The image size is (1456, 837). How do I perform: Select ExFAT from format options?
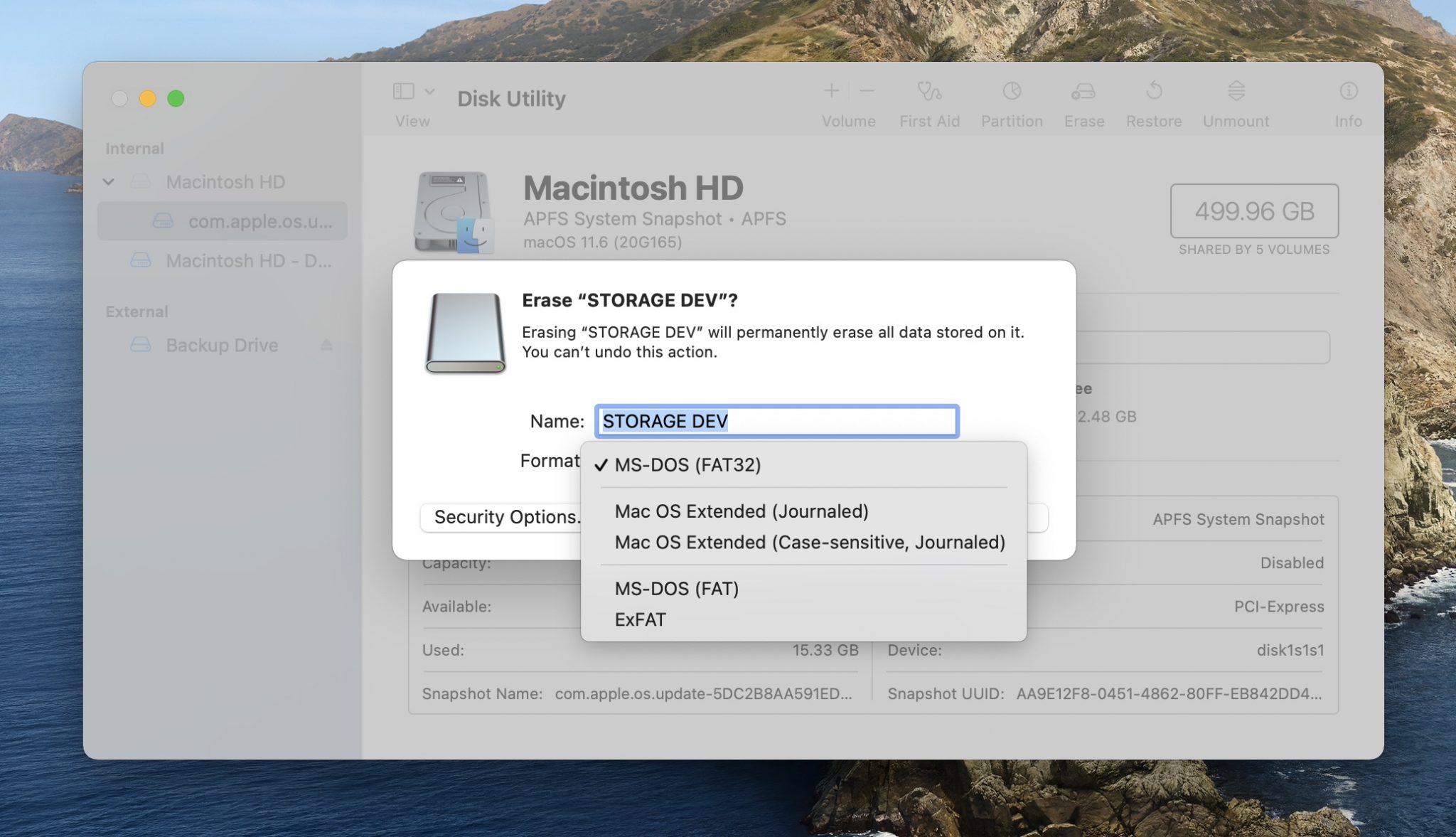640,619
